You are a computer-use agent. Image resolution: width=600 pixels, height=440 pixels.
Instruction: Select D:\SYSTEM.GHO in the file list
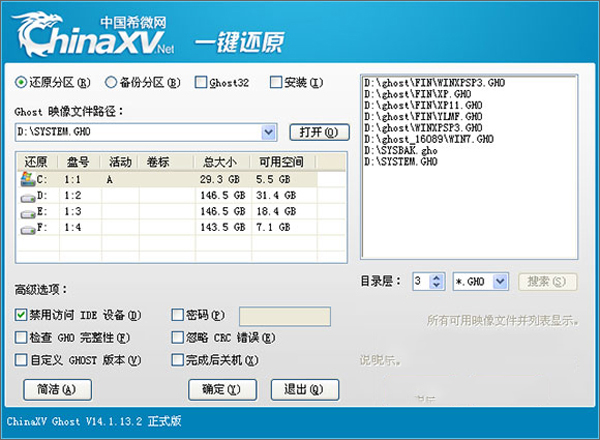tap(401, 162)
